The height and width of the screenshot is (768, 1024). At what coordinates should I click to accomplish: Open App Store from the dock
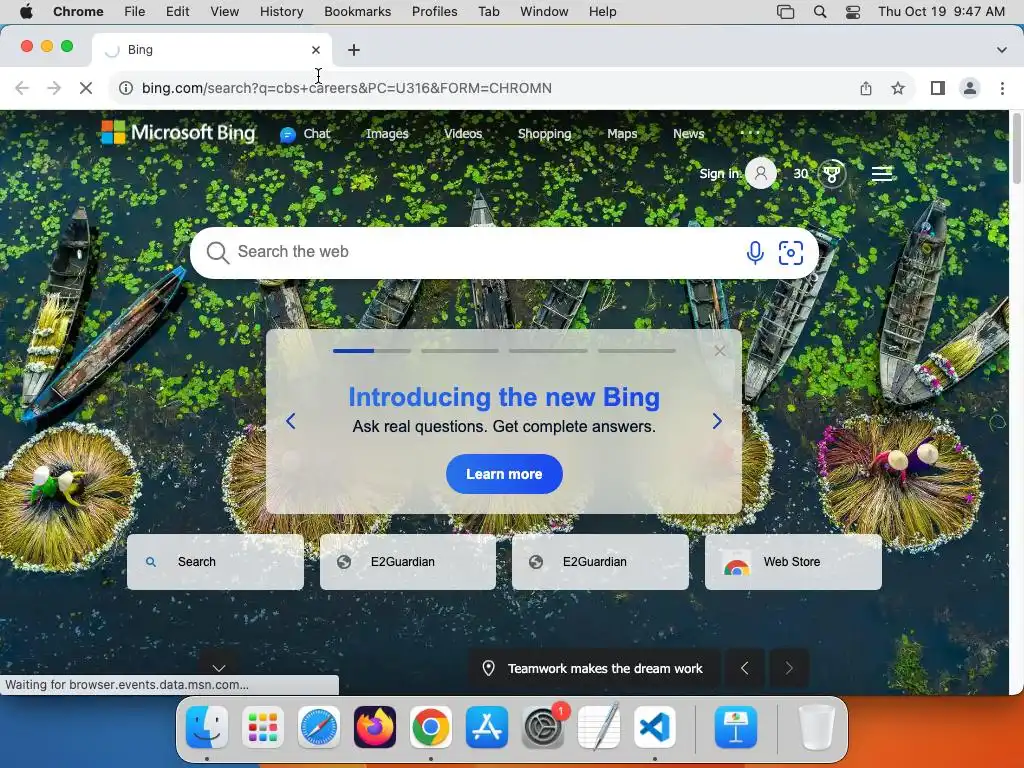coord(487,727)
